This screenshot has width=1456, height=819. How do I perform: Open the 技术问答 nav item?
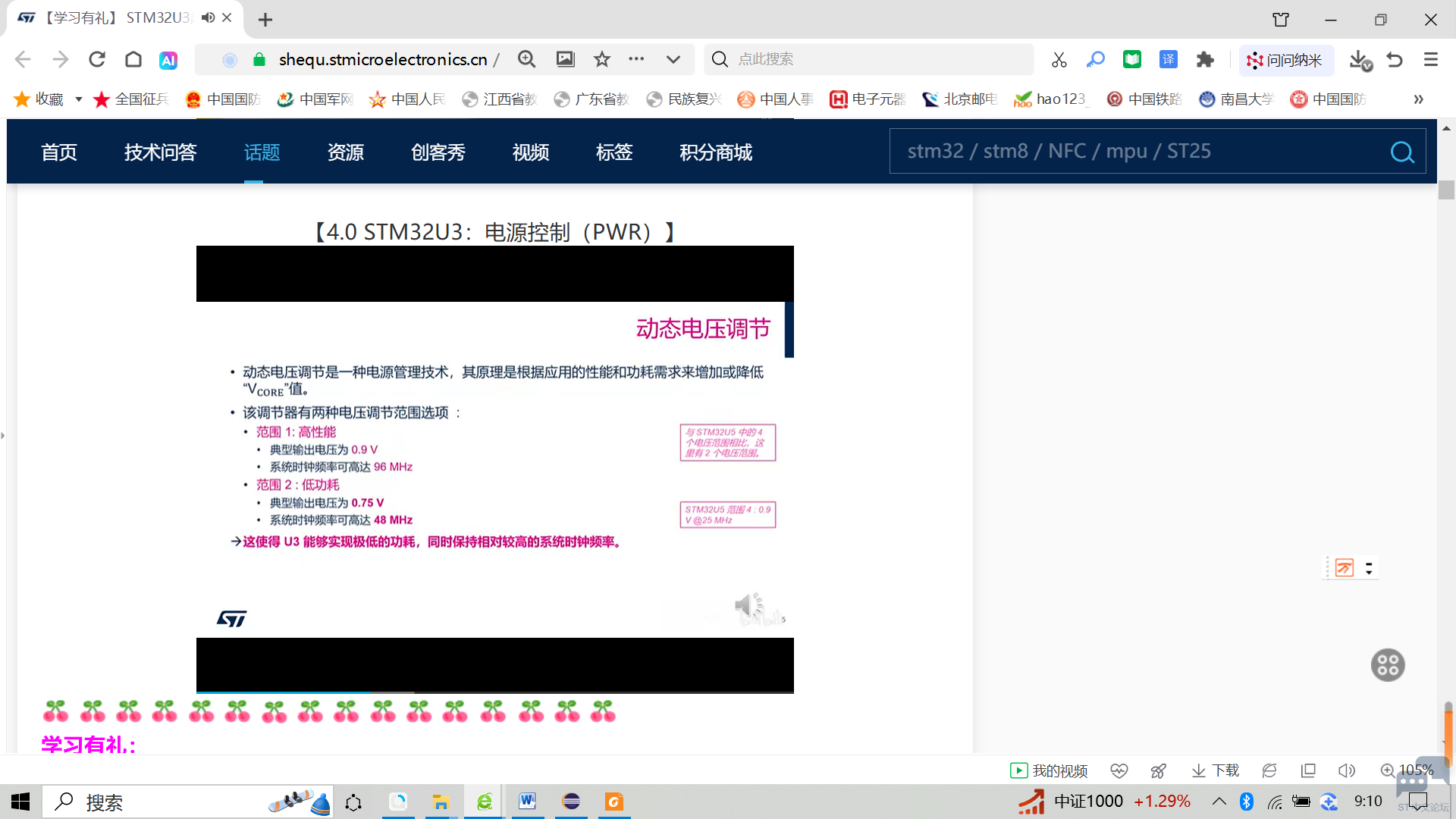pyautogui.click(x=161, y=152)
